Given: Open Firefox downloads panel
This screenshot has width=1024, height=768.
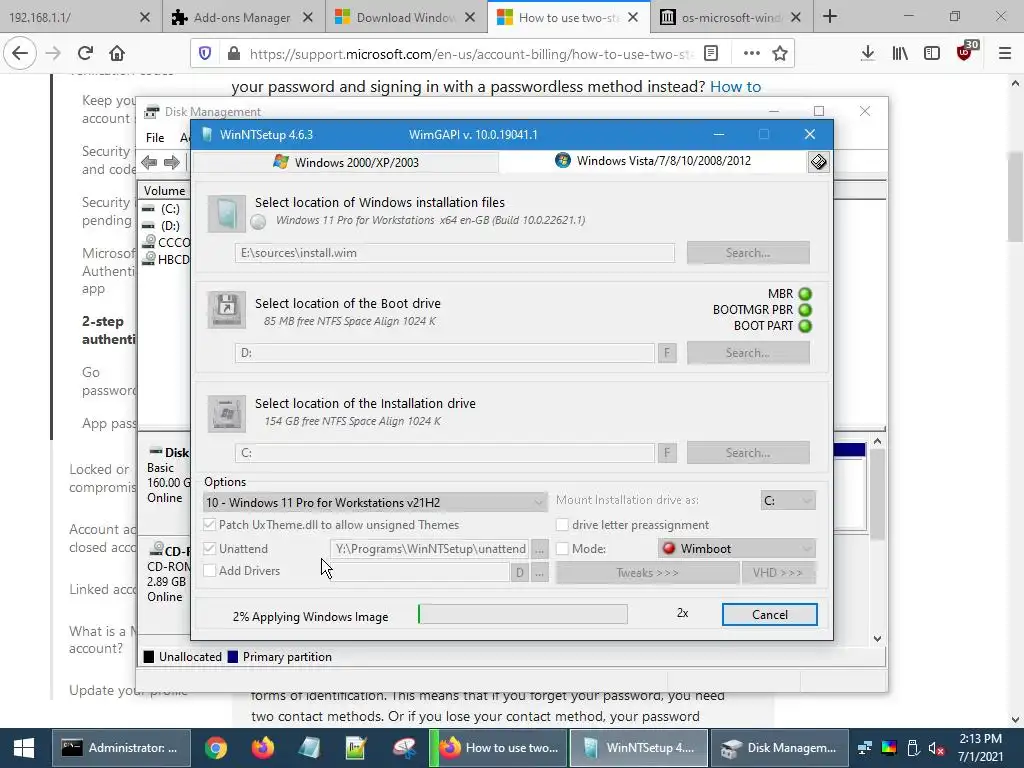Looking at the screenshot, I should [x=867, y=54].
